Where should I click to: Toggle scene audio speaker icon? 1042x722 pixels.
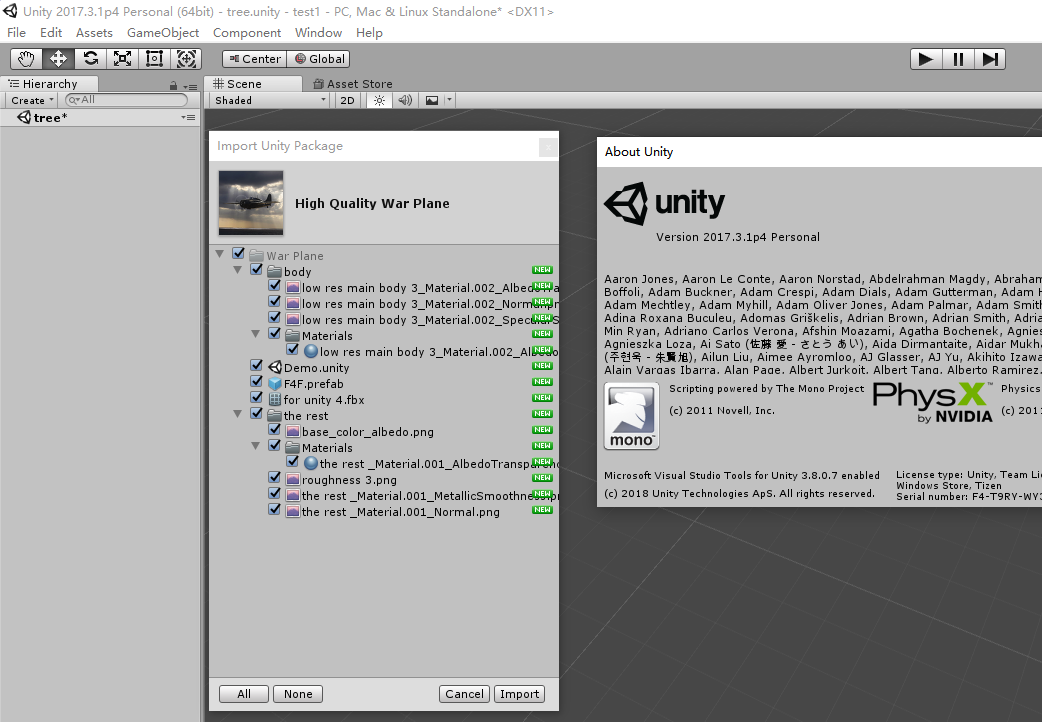pyautogui.click(x=405, y=100)
